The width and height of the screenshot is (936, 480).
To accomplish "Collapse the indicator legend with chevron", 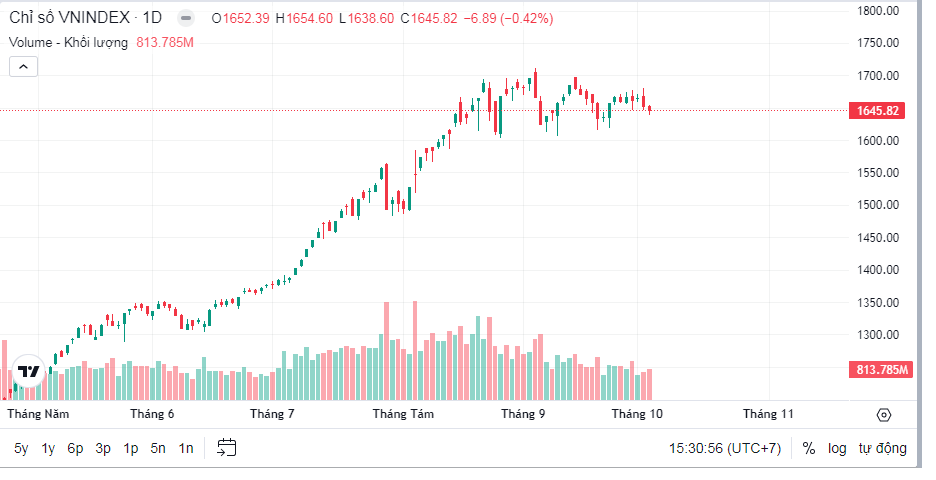I will pyautogui.click(x=24, y=67).
